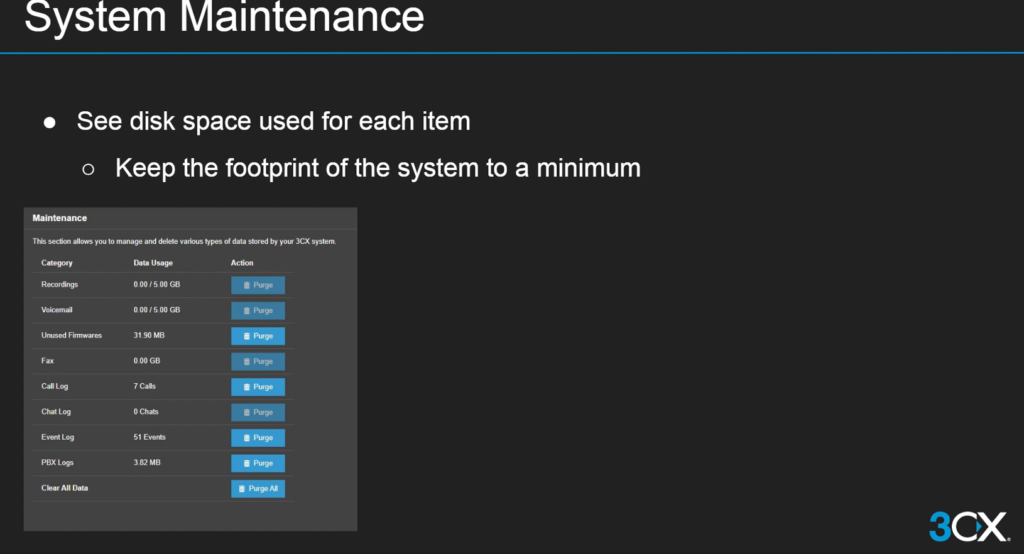The height and width of the screenshot is (554, 1024).
Task: Click the Data Usage column header
Action: [153, 263]
